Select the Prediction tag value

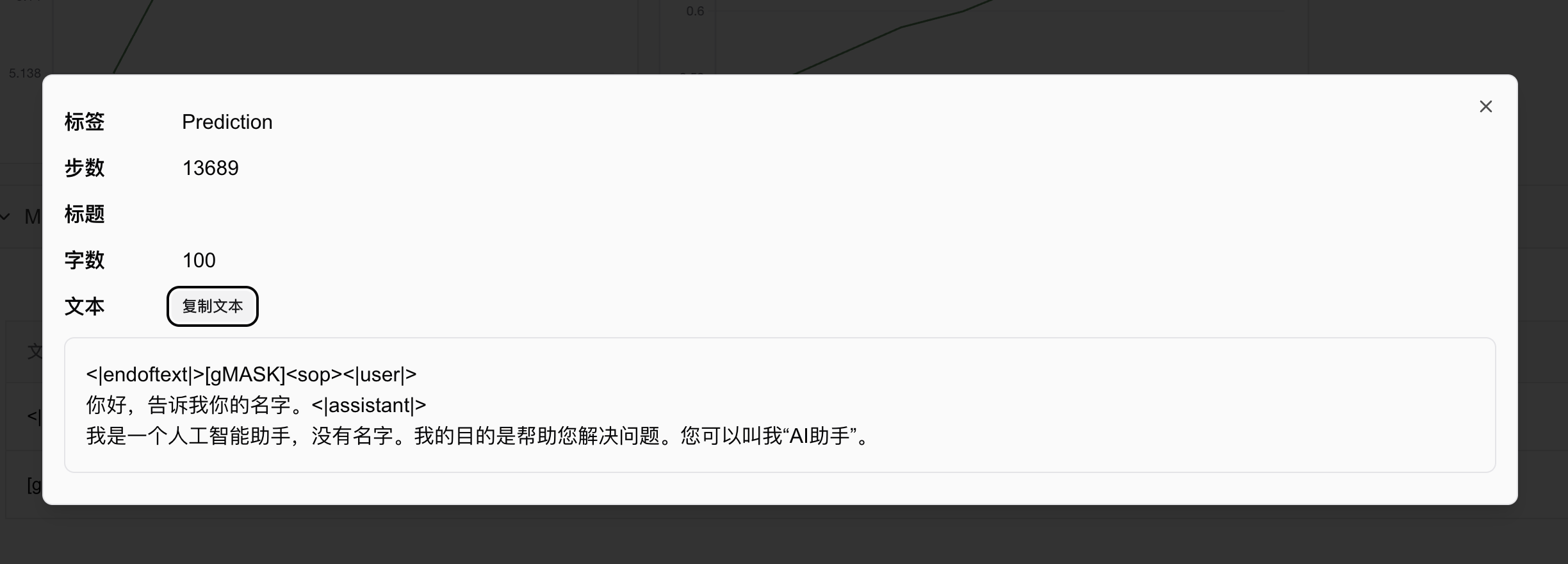pos(227,122)
